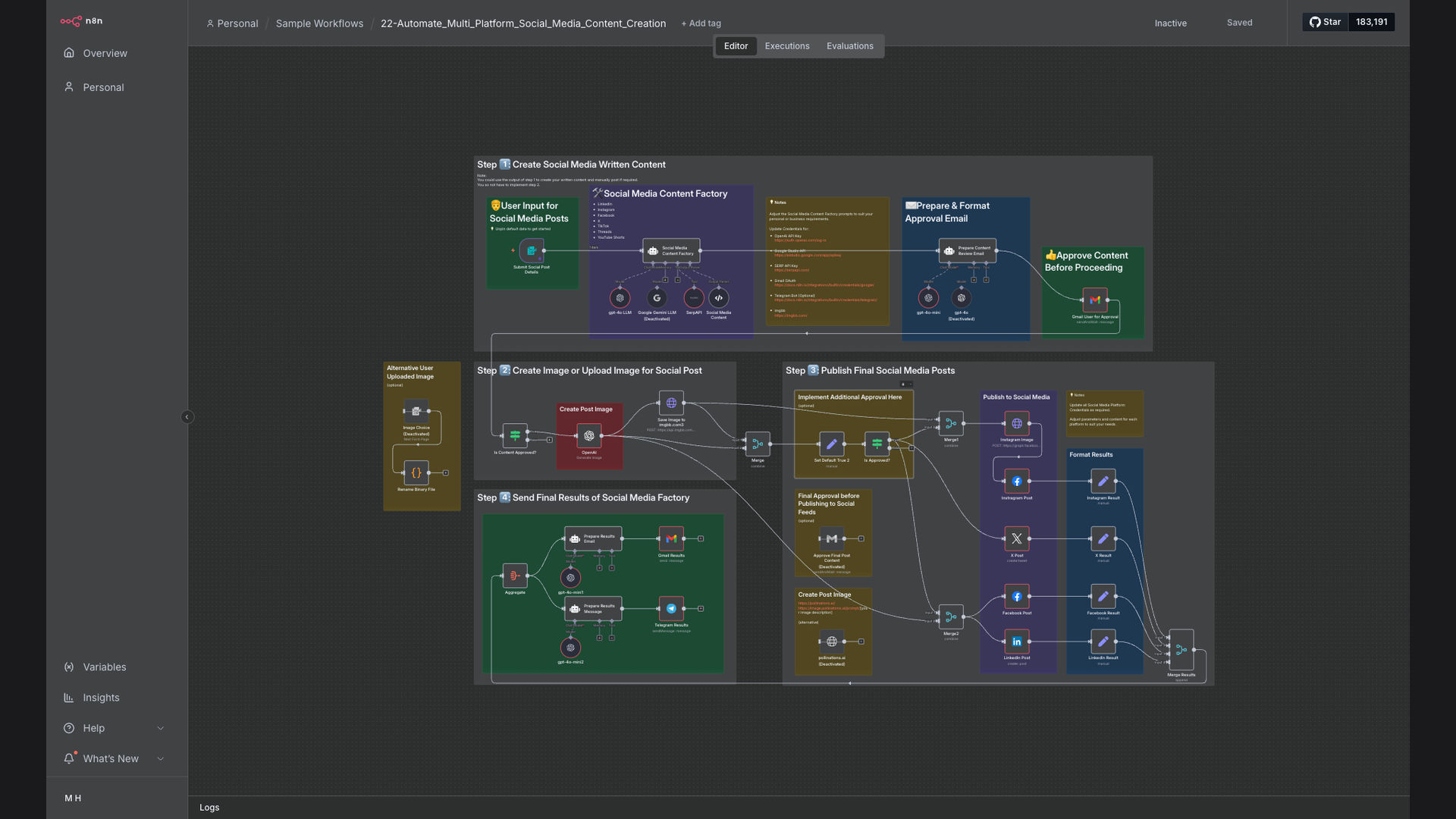
Task: Switch to the Editor tab
Action: [736, 46]
